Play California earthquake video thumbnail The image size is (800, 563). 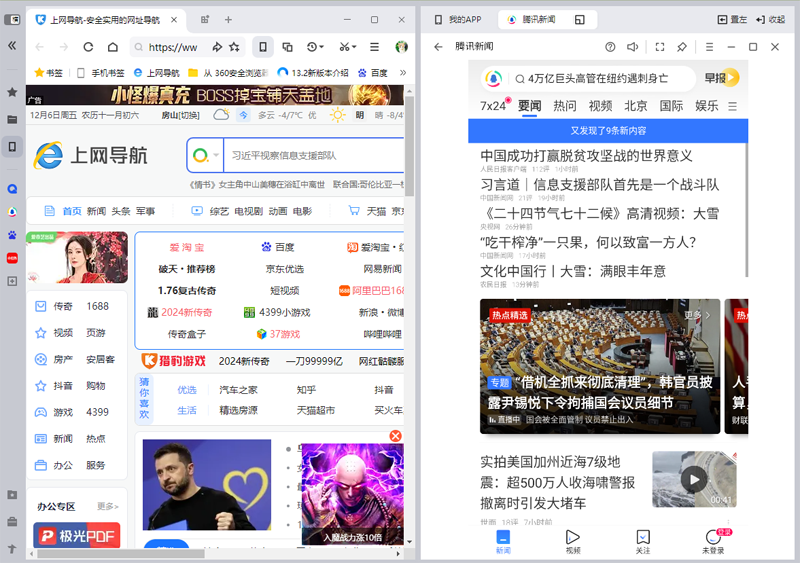694,479
